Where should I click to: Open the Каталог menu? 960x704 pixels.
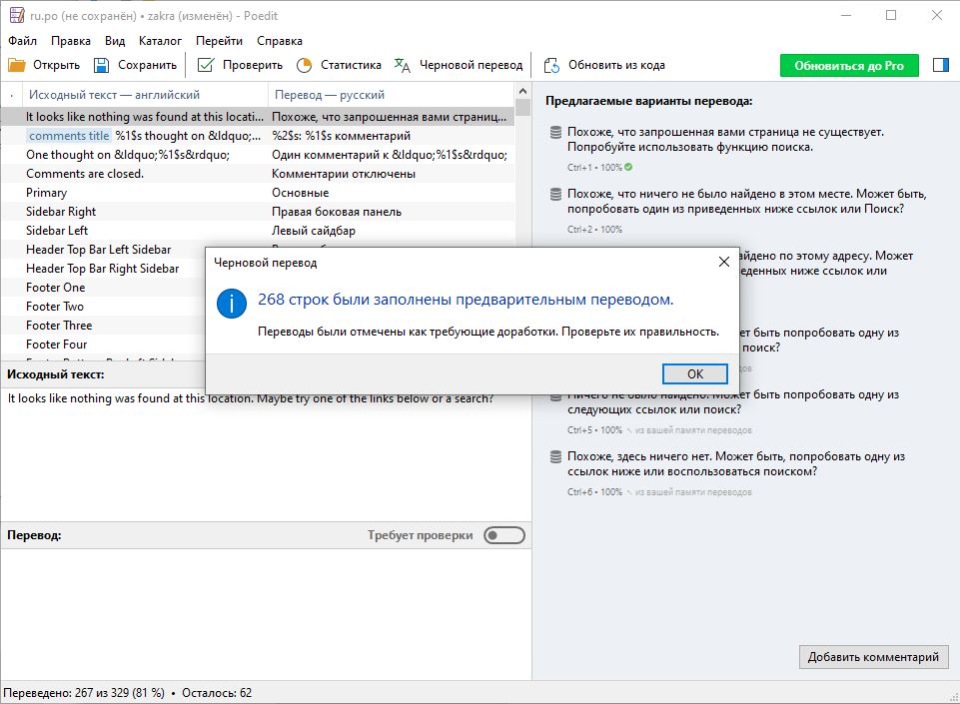click(160, 41)
